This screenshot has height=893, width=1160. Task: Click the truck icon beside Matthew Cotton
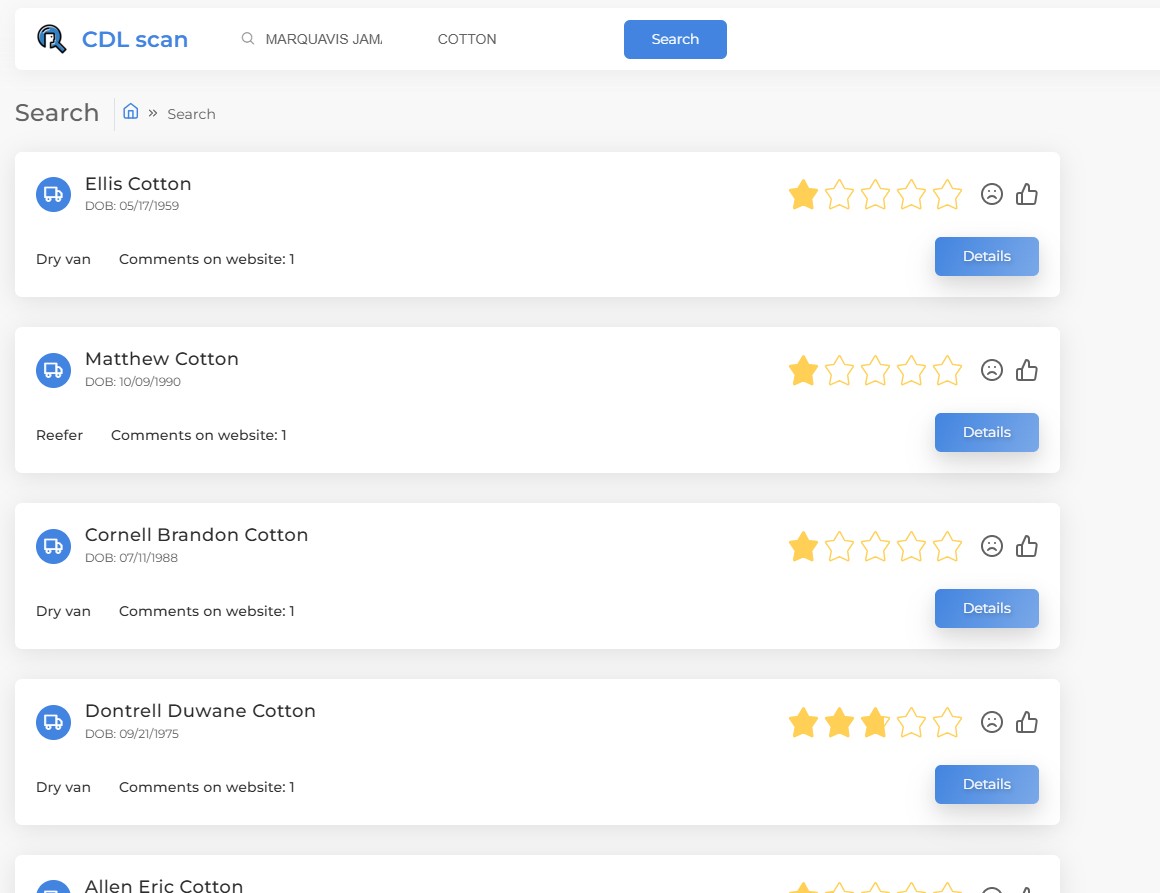(53, 370)
